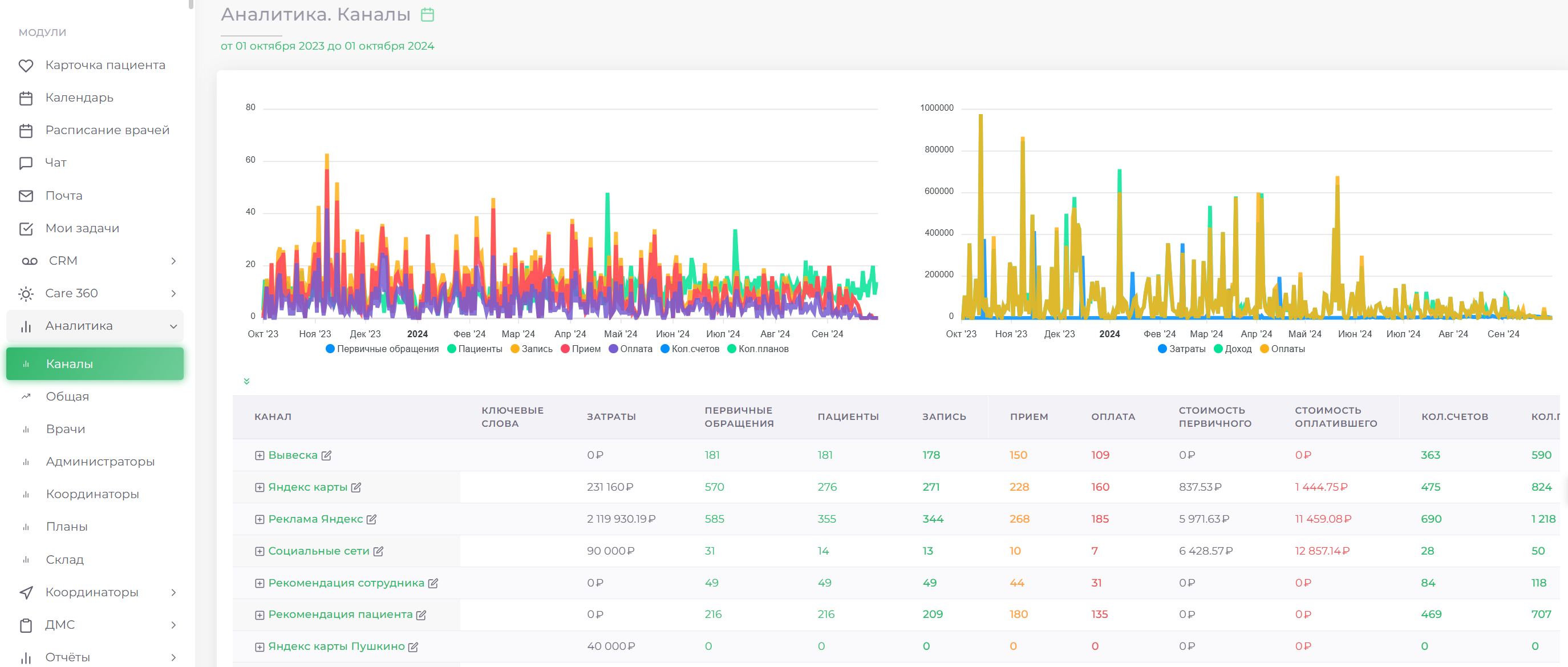Edit the Рекомендация сотрудника pencil icon
1568x667 pixels.
tap(433, 583)
